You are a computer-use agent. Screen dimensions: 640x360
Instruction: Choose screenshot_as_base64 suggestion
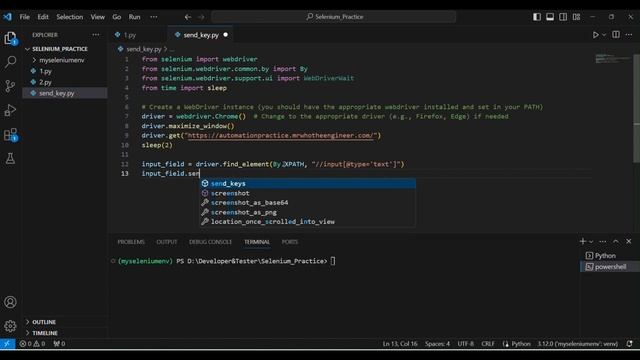[x=307, y=202]
